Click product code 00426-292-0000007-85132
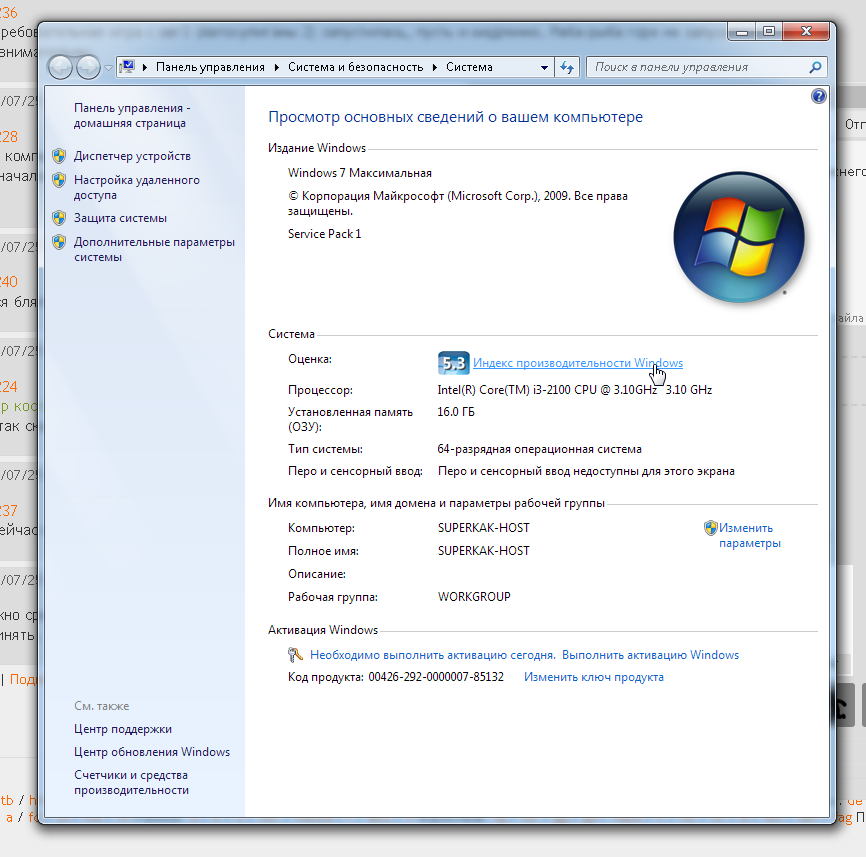 click(x=436, y=677)
